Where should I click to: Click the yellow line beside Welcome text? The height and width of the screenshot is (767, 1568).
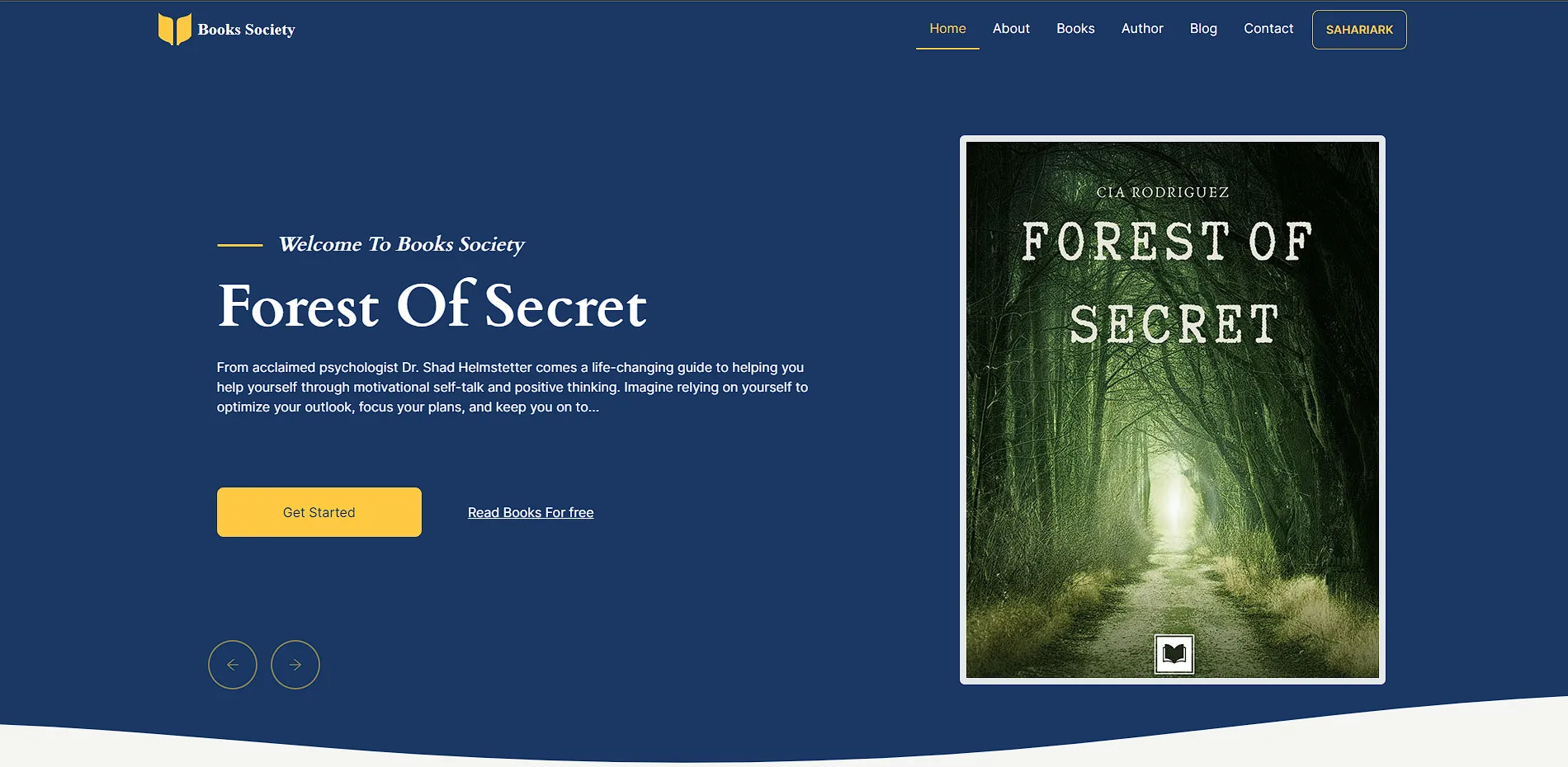pos(240,245)
